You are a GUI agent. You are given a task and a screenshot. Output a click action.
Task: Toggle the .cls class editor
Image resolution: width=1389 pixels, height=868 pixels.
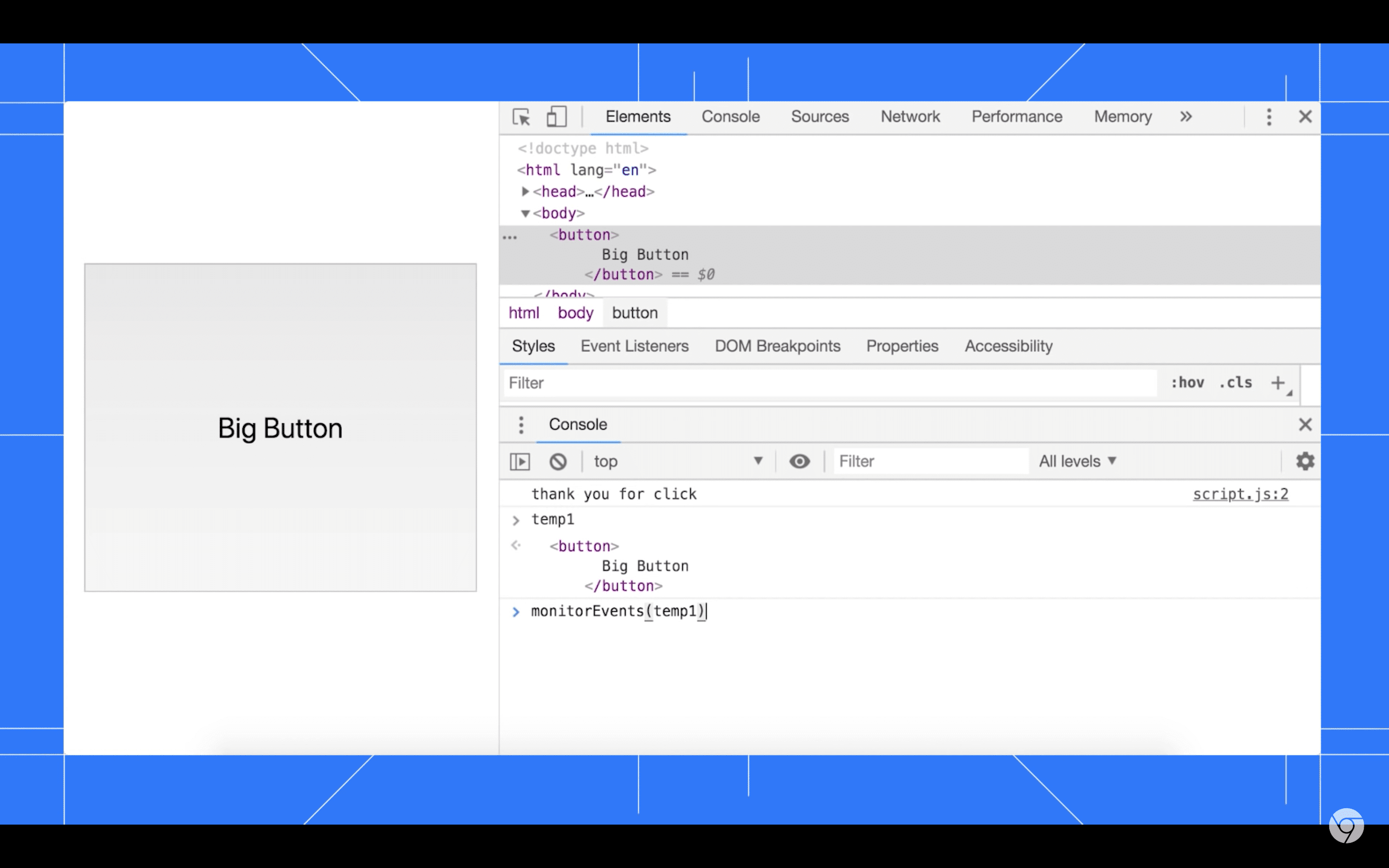[x=1236, y=382]
